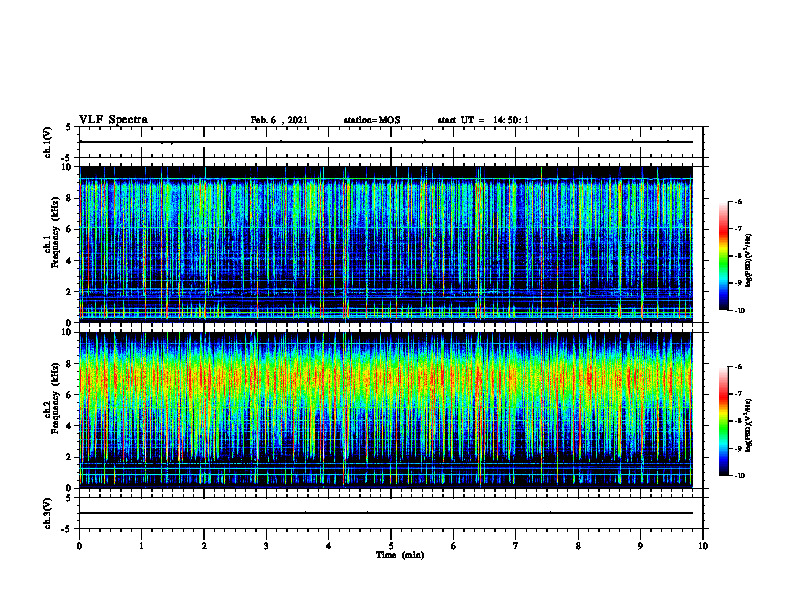
Task: Select the "start UT = 14:50: 1" text
Action: [483, 120]
